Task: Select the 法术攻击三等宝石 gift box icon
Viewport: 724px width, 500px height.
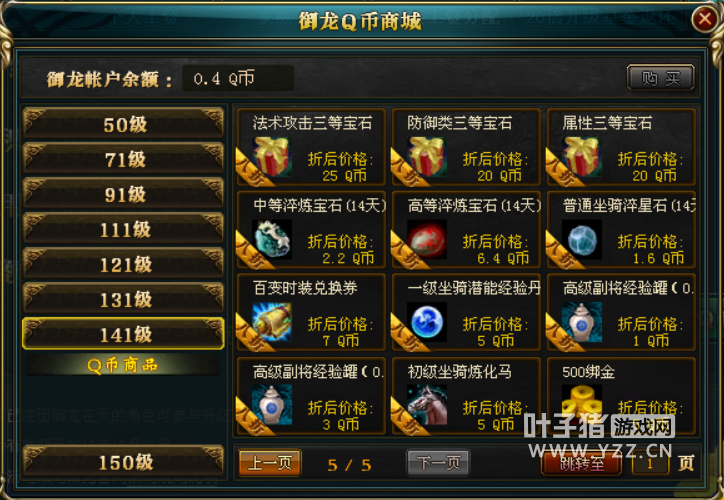Action: (x=272, y=156)
